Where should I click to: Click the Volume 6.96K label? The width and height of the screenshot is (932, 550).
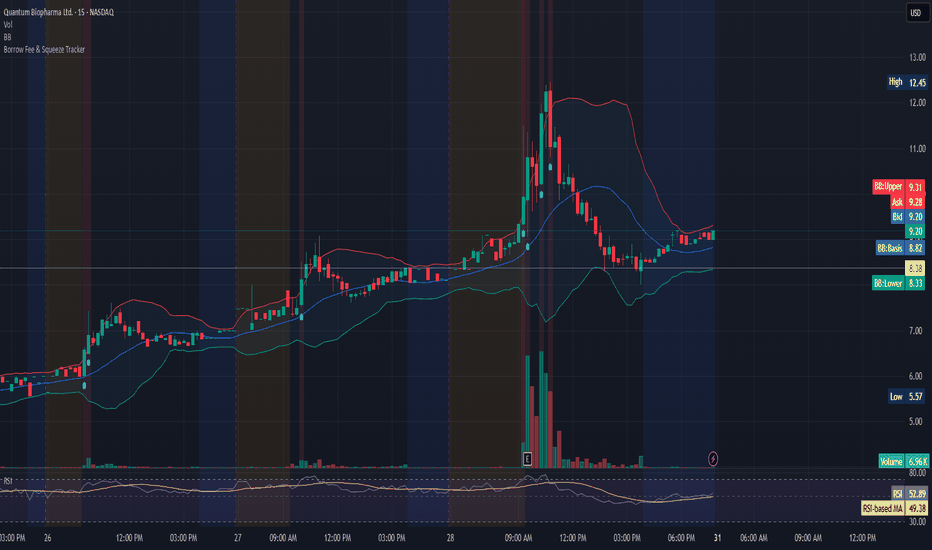point(903,461)
